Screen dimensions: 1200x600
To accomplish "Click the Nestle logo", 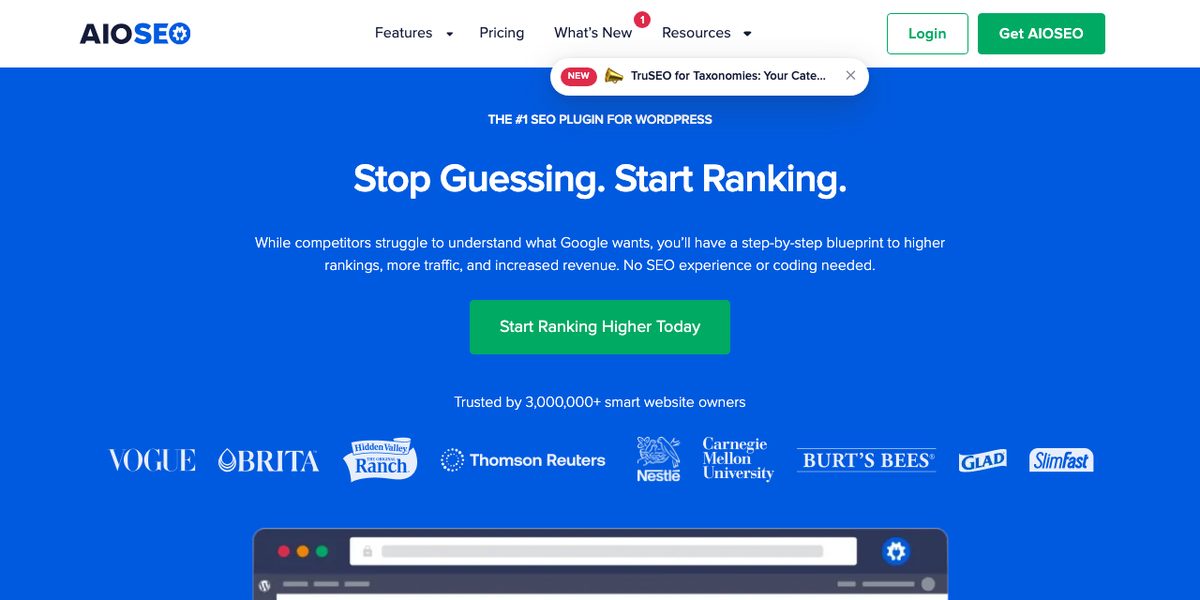I will [658, 459].
